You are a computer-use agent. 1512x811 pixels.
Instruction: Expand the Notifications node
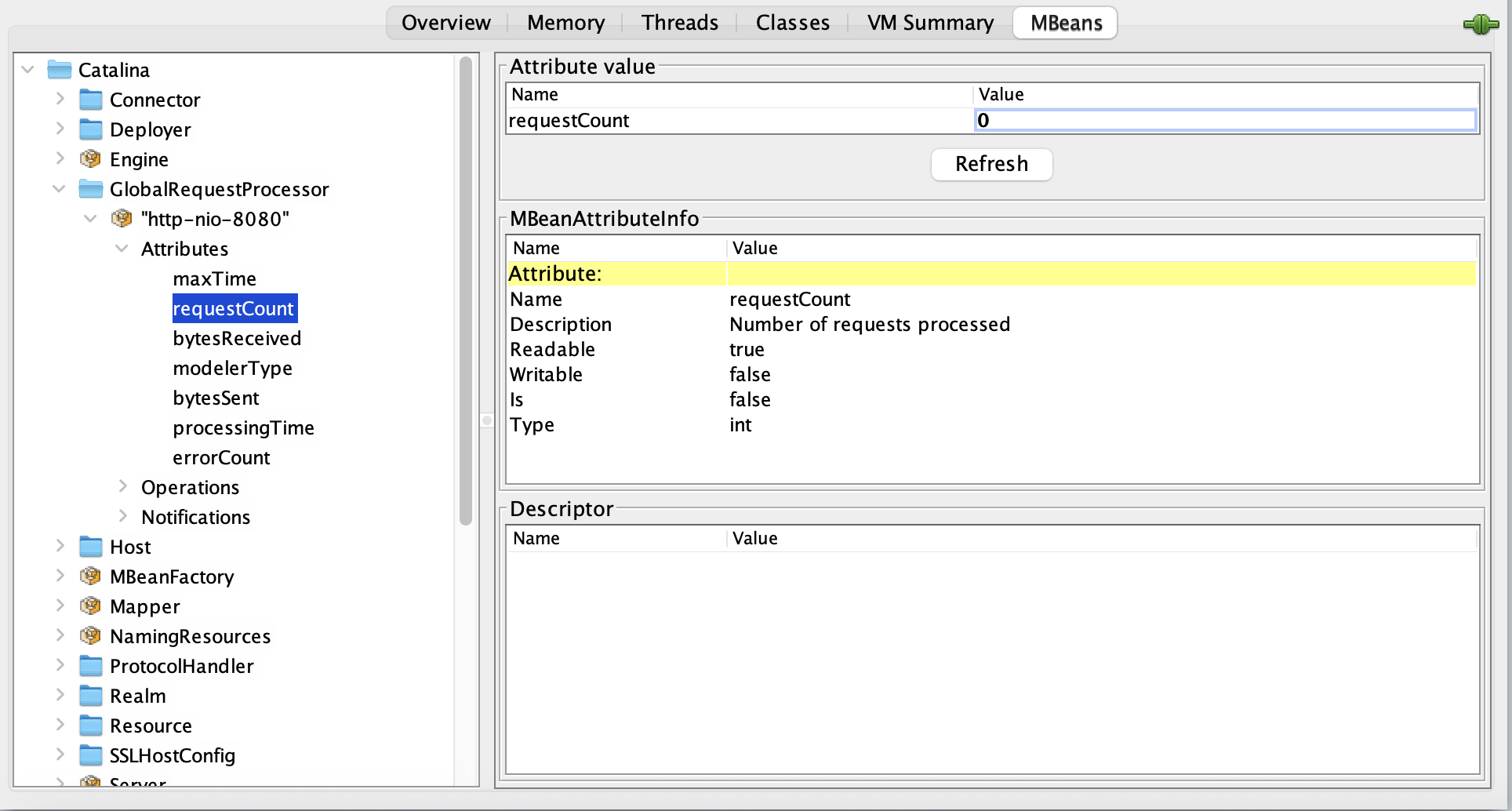[123, 517]
